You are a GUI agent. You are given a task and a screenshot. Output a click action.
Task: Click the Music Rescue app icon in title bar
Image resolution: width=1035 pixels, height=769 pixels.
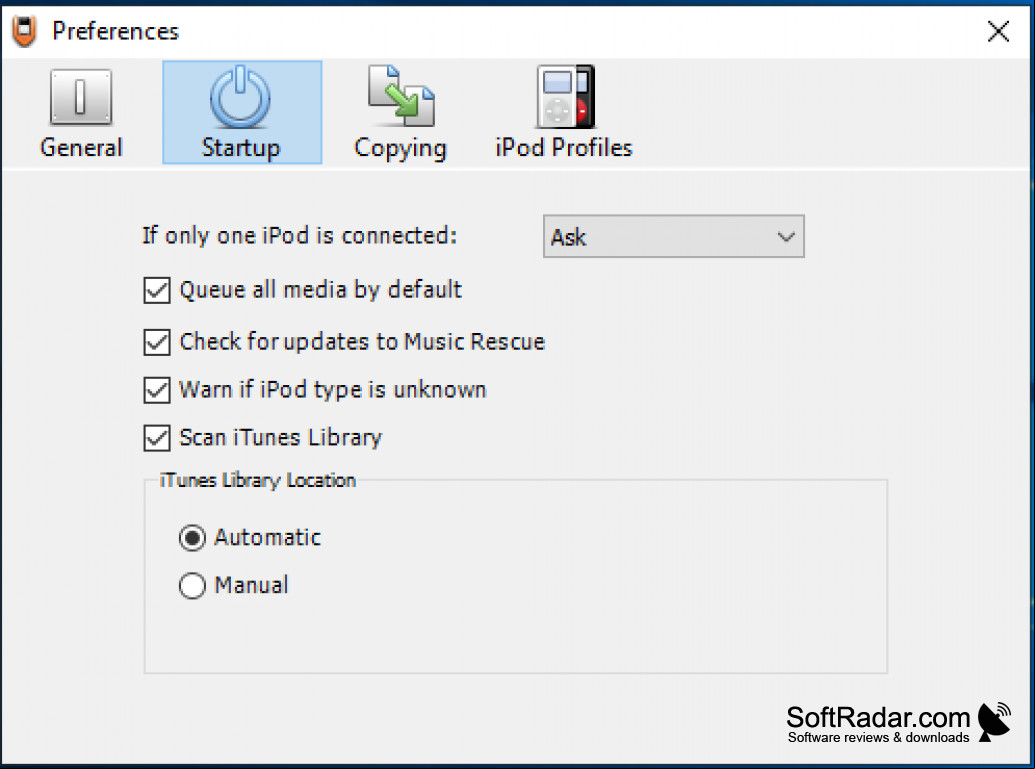pos(25,31)
